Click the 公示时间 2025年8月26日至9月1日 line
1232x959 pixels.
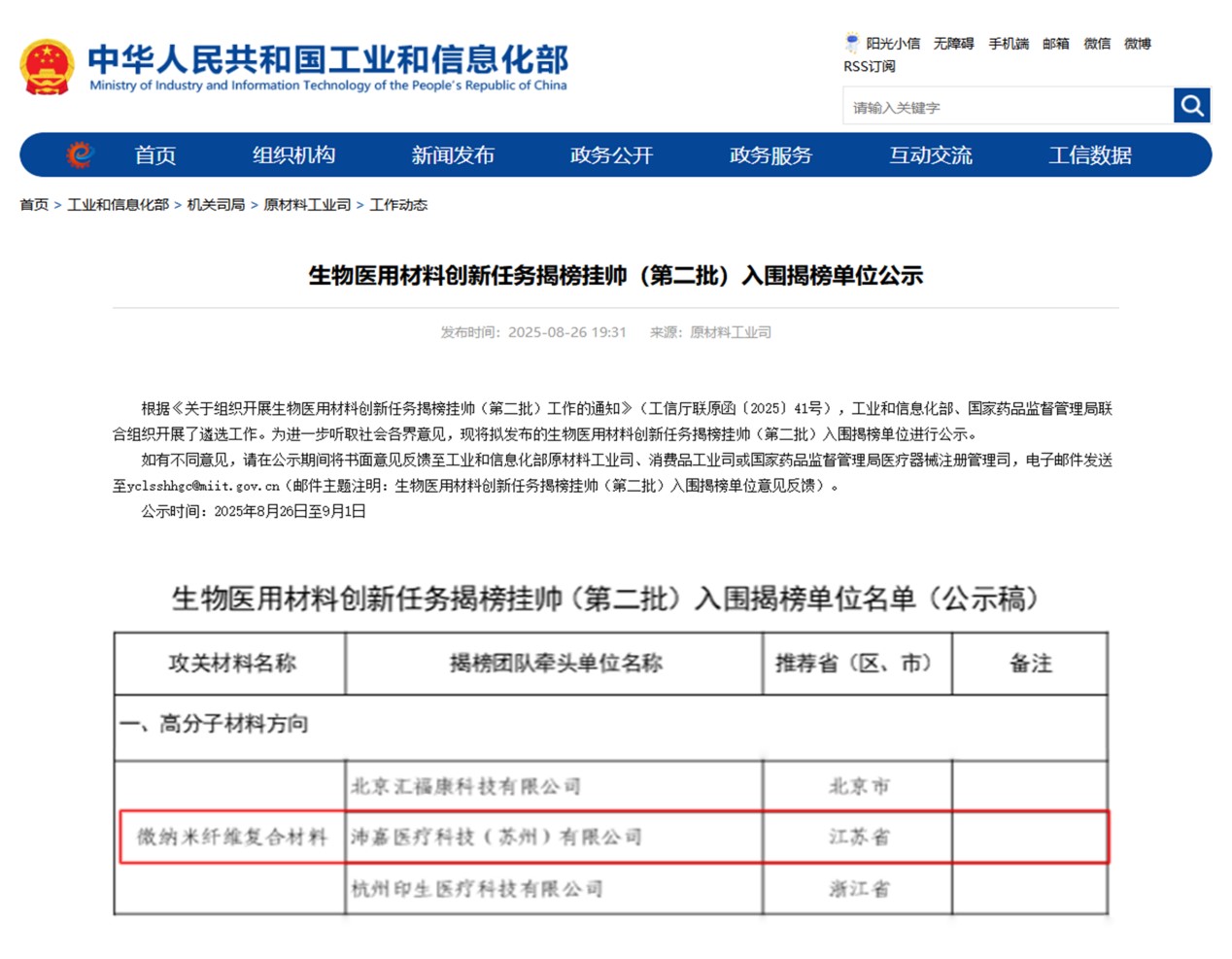[x=254, y=511]
